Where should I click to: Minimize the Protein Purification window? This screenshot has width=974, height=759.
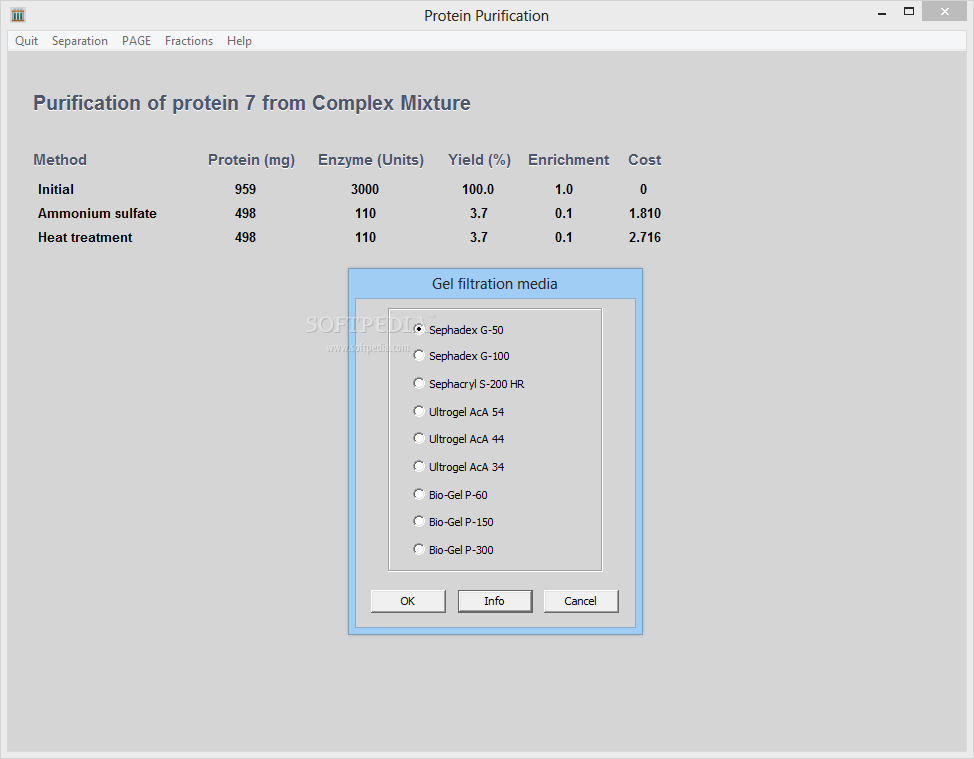pos(882,12)
